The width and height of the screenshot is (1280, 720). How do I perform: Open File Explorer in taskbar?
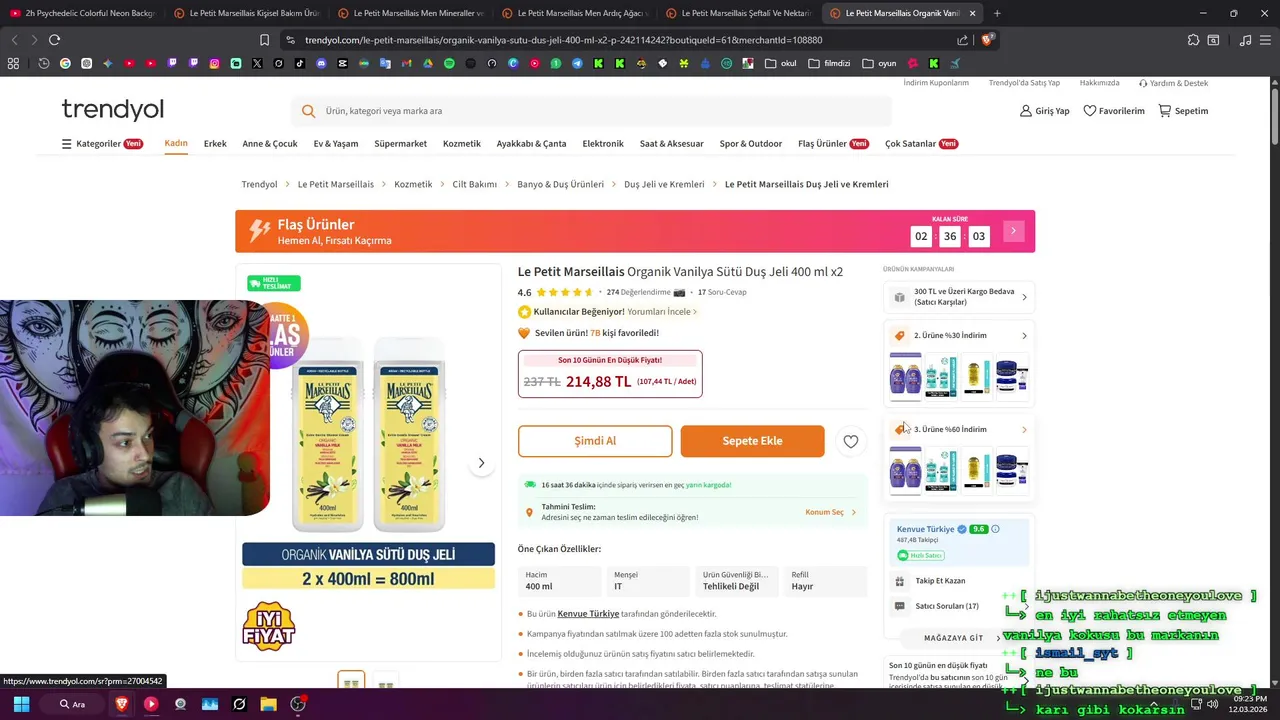268,704
